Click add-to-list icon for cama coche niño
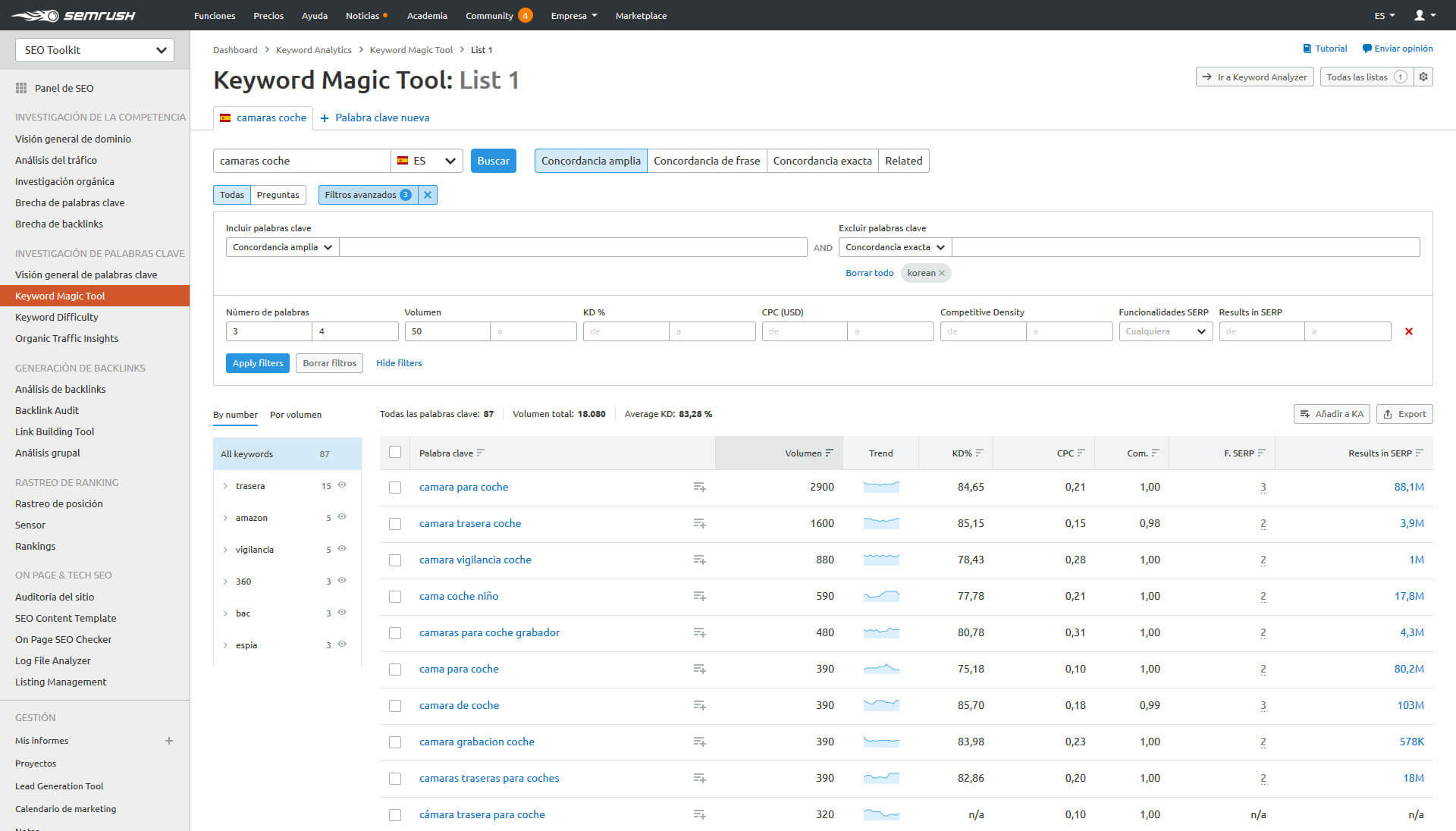The image size is (1456, 831). (699, 596)
